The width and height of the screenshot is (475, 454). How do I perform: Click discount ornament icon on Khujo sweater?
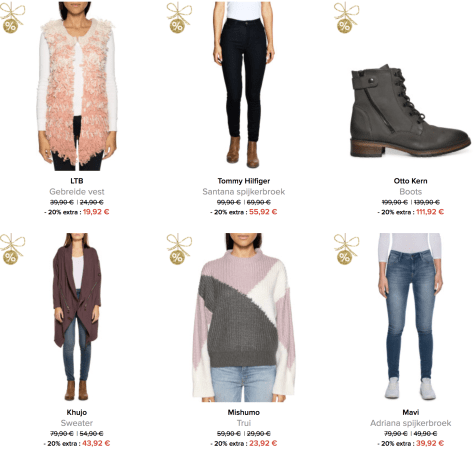coord(12,249)
